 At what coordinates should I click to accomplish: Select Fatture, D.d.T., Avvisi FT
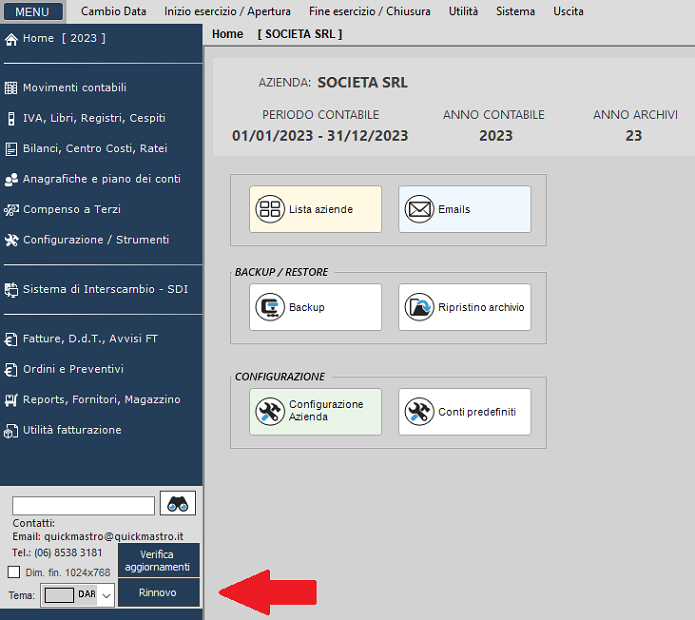[90, 339]
